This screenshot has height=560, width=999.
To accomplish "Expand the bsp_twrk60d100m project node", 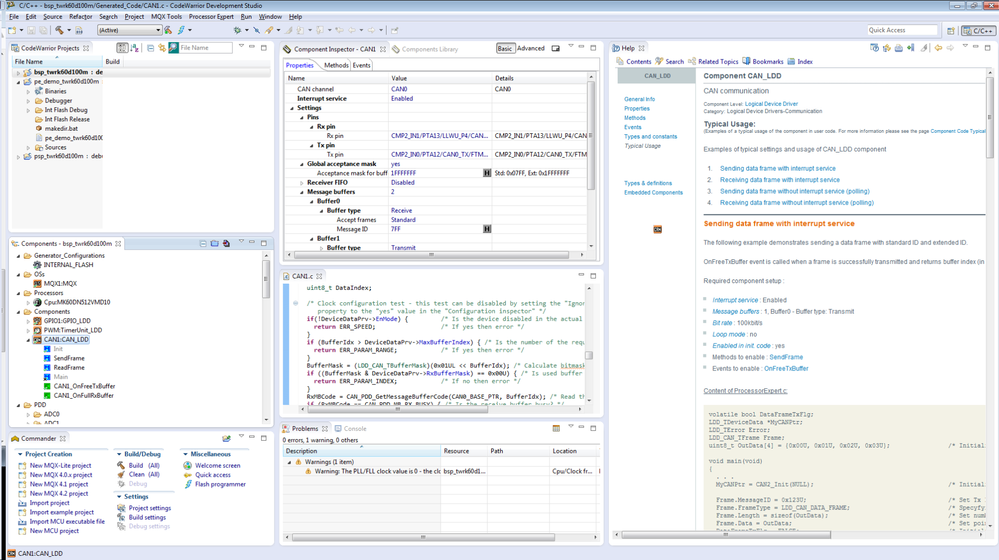I will coord(17,72).
